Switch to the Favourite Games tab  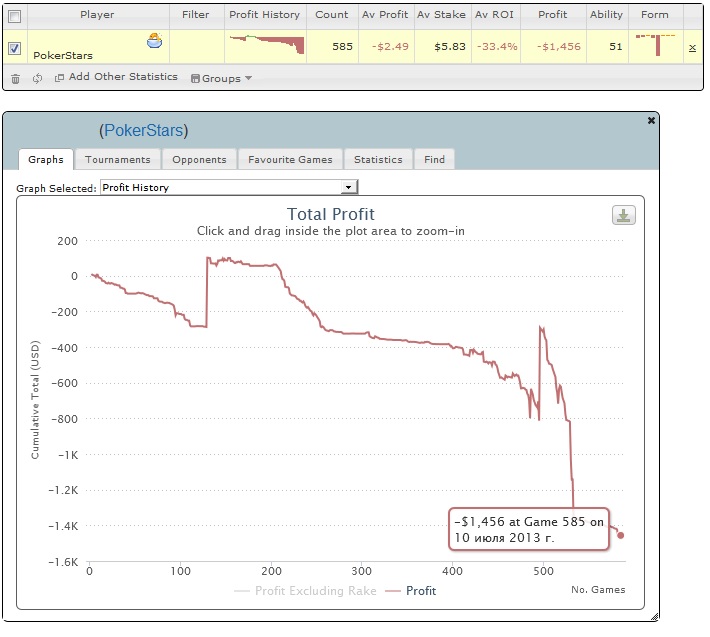pos(291,159)
